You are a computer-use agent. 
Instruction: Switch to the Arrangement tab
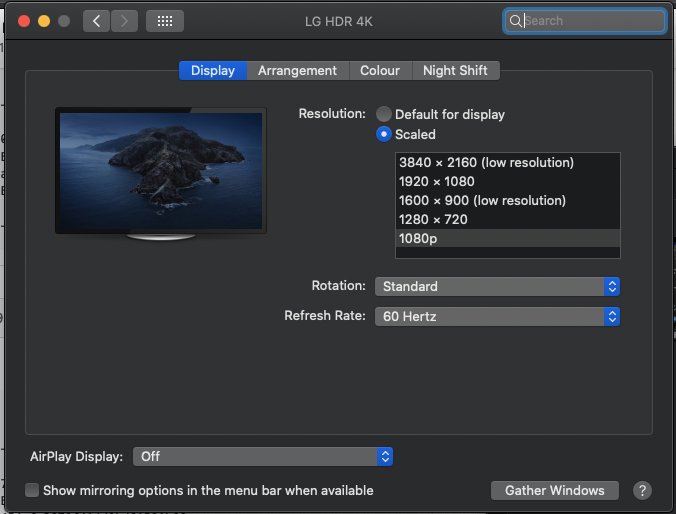coord(297,70)
